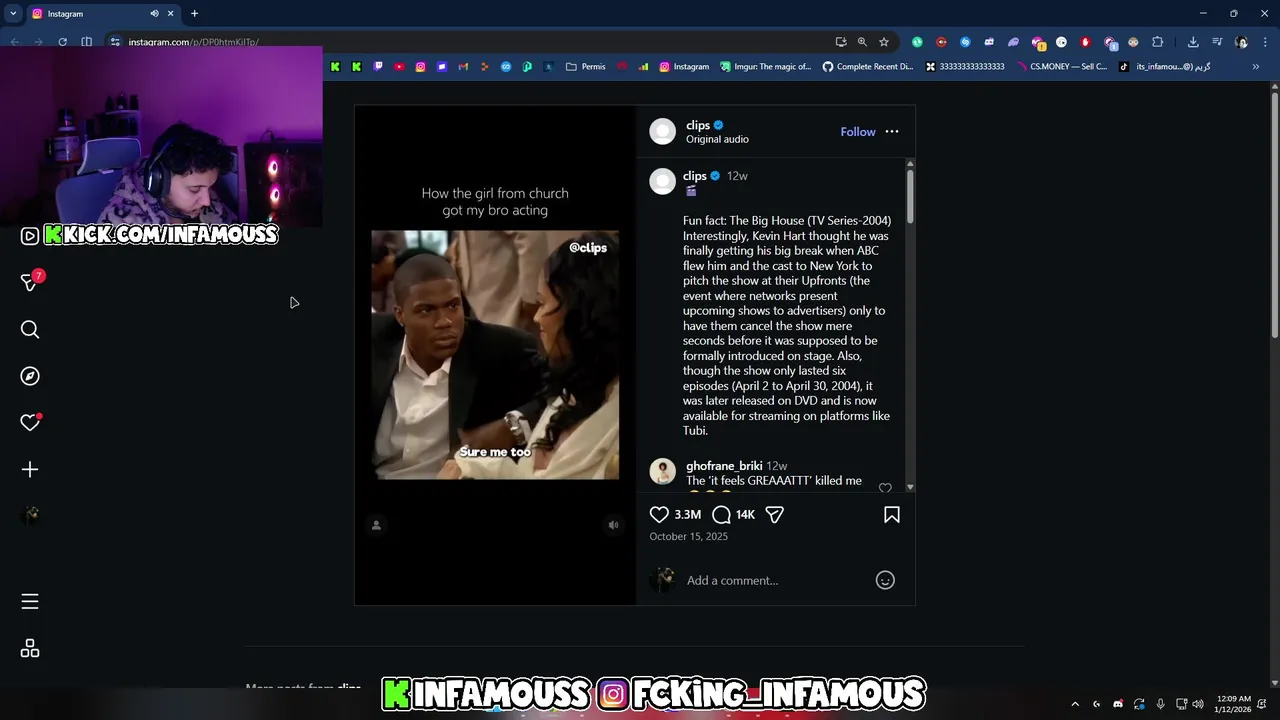Viewport: 1280px width, 720px height.
Task: Open the 'Also from Meta' grid icon
Action: (30, 649)
